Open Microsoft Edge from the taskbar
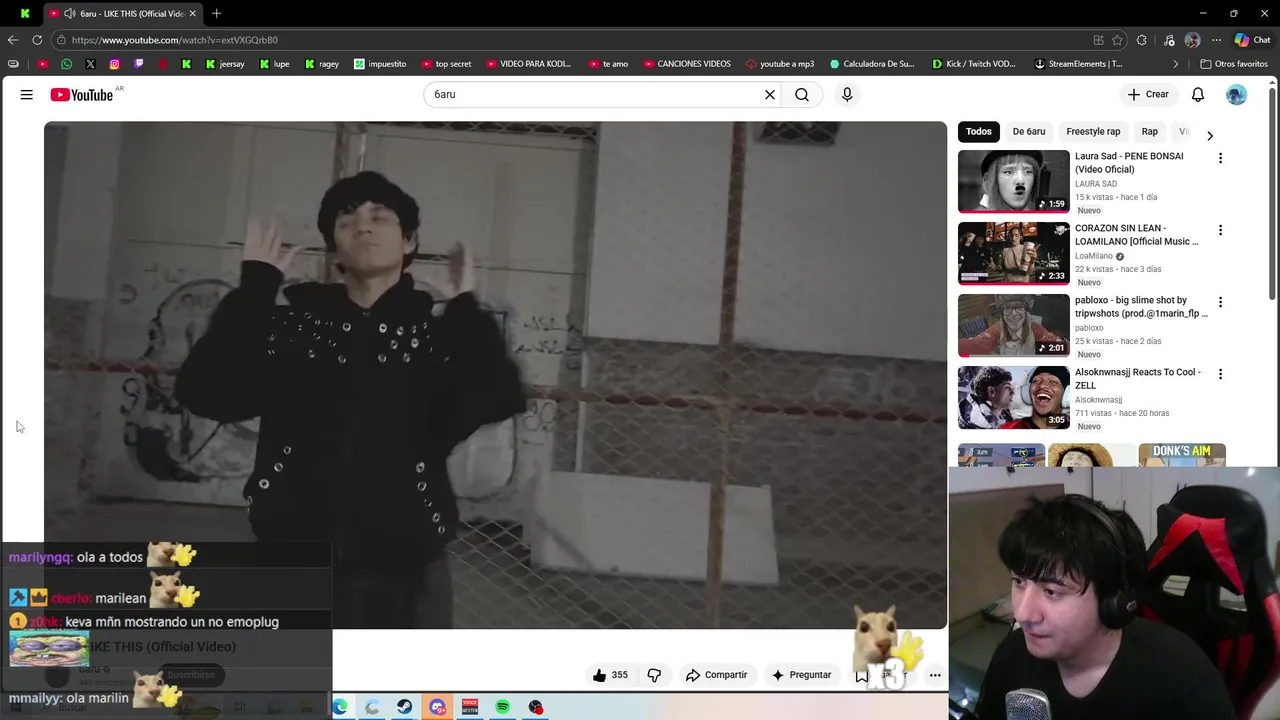This screenshot has width=1280, height=720. [339, 707]
